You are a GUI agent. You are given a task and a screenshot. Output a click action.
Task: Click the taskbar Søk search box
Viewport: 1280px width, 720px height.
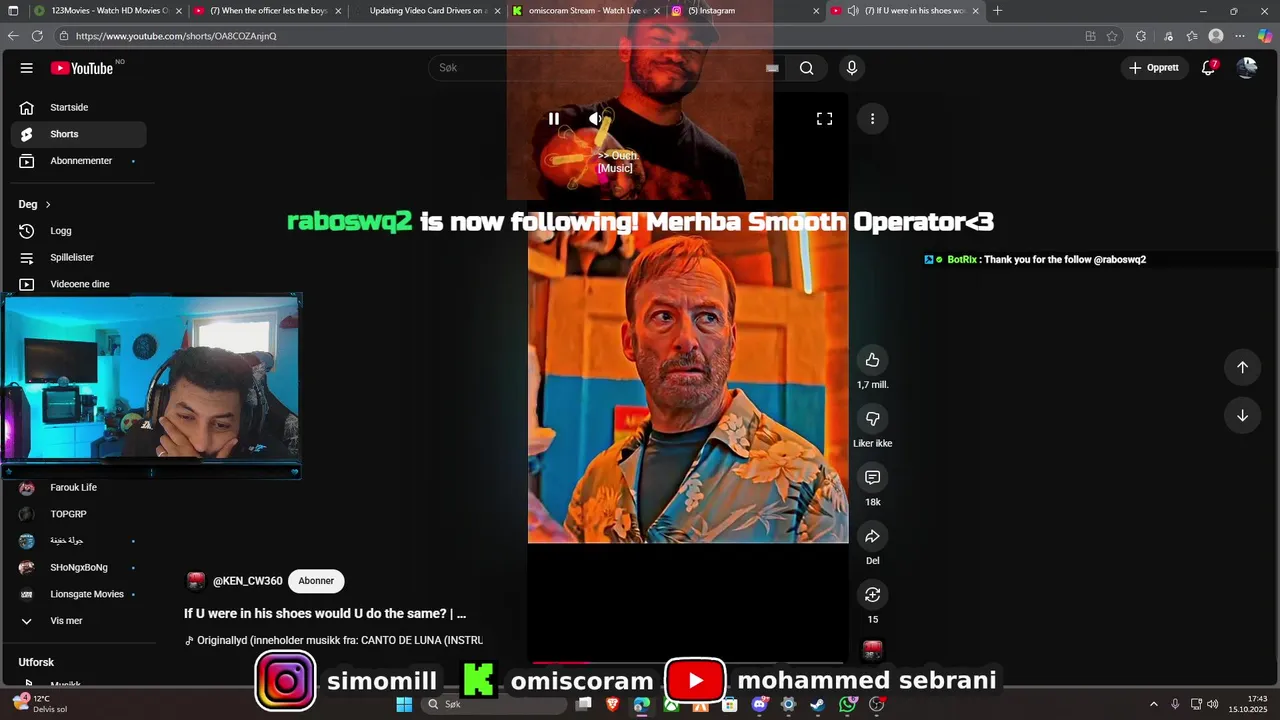pyautogui.click(x=495, y=704)
